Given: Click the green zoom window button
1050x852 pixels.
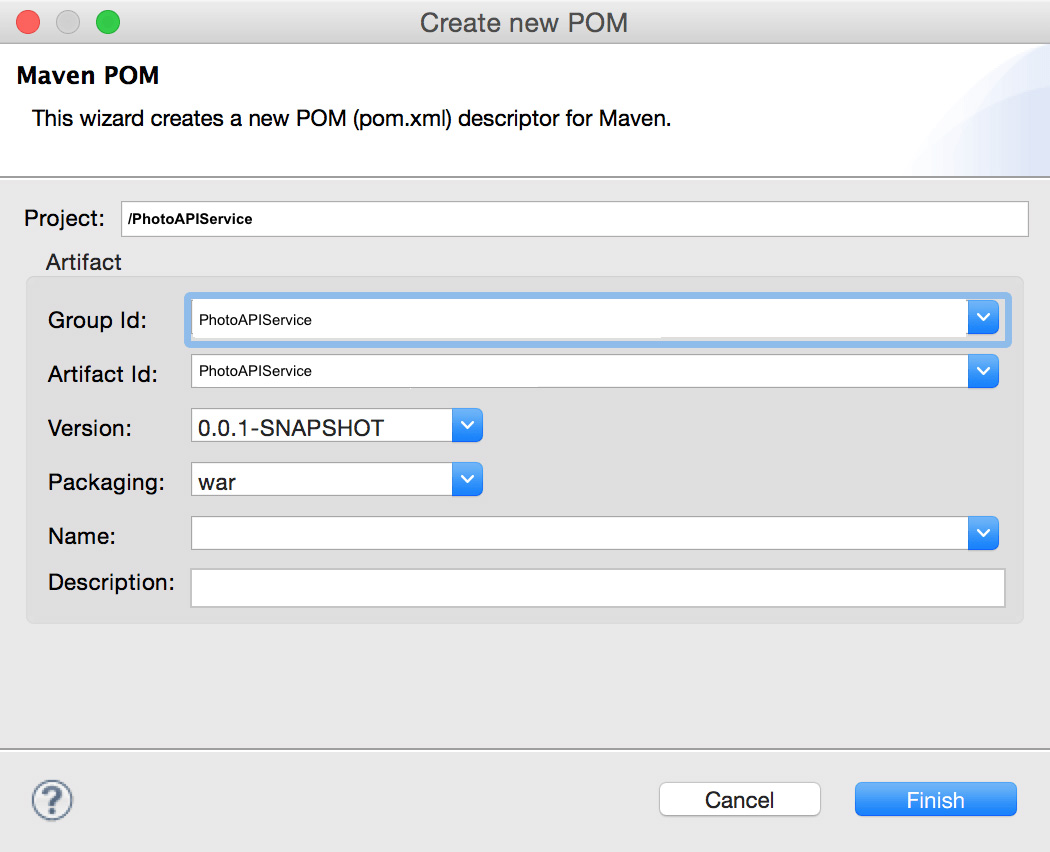Looking at the screenshot, I should [x=107, y=22].
